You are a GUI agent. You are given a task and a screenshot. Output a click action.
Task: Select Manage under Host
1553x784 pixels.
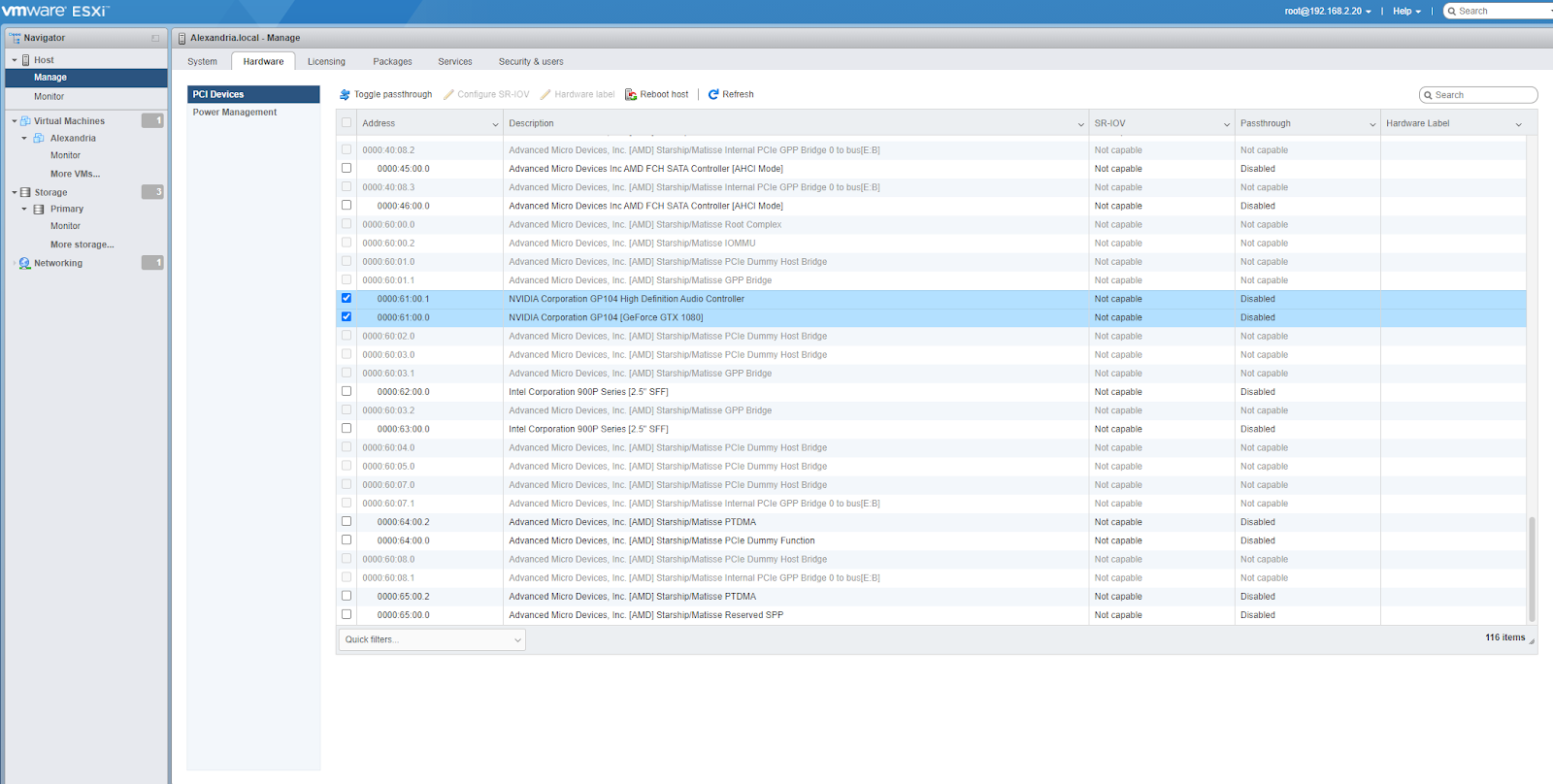click(86, 78)
